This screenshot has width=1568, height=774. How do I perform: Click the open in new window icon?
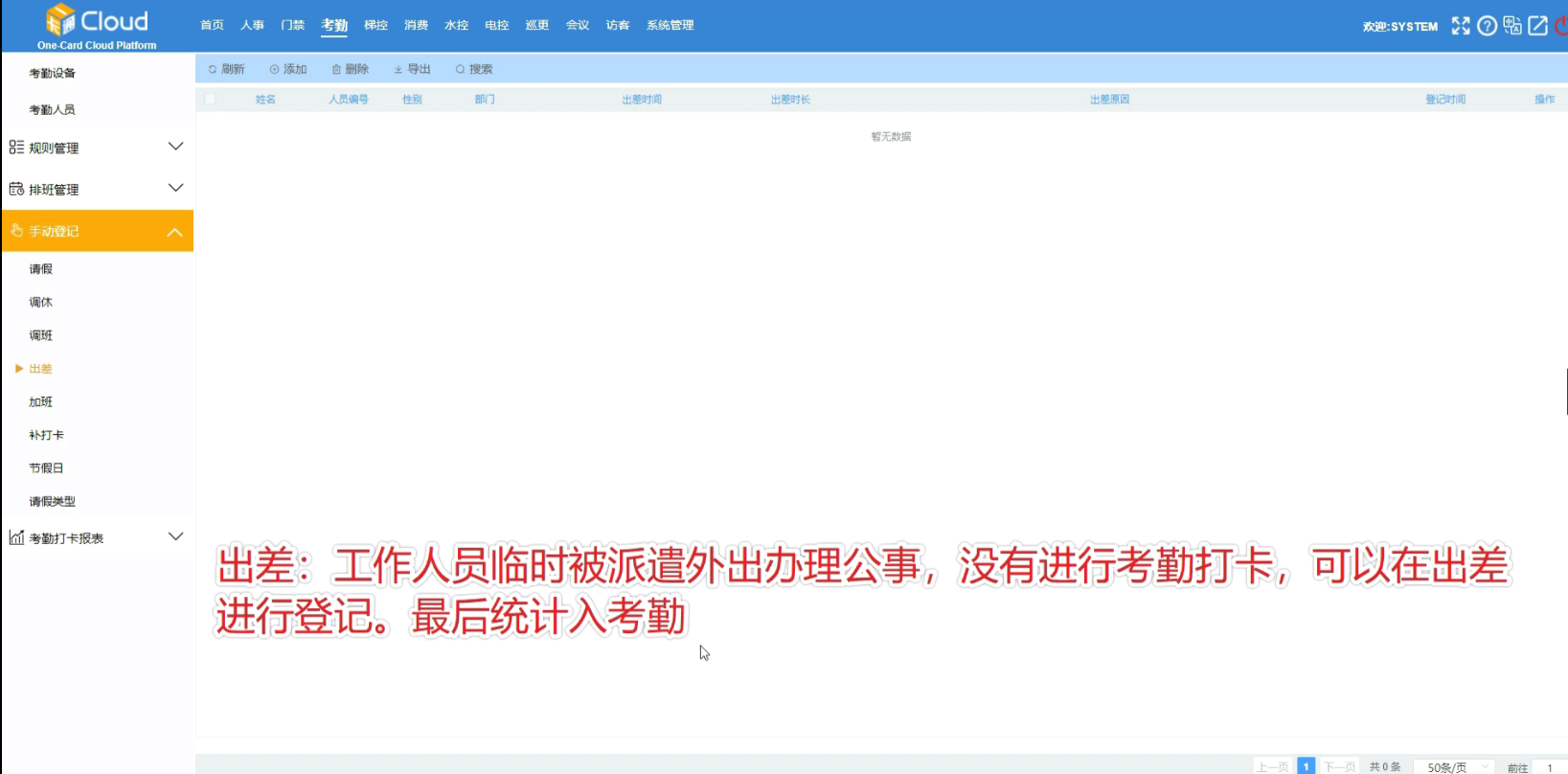tap(1537, 26)
